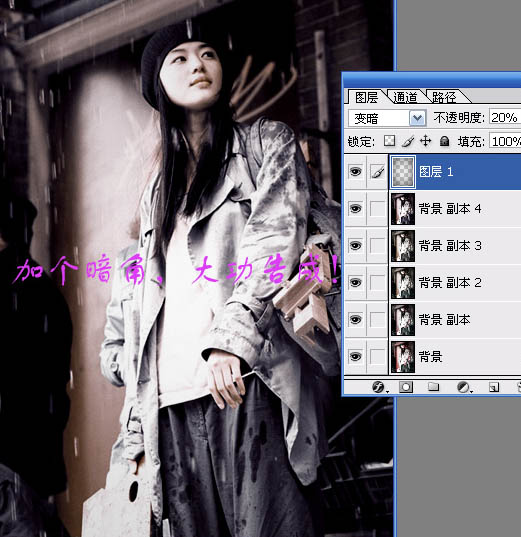The height and width of the screenshot is (537, 521).
Task: Click the lock position move icon
Action: [x=425, y=140]
